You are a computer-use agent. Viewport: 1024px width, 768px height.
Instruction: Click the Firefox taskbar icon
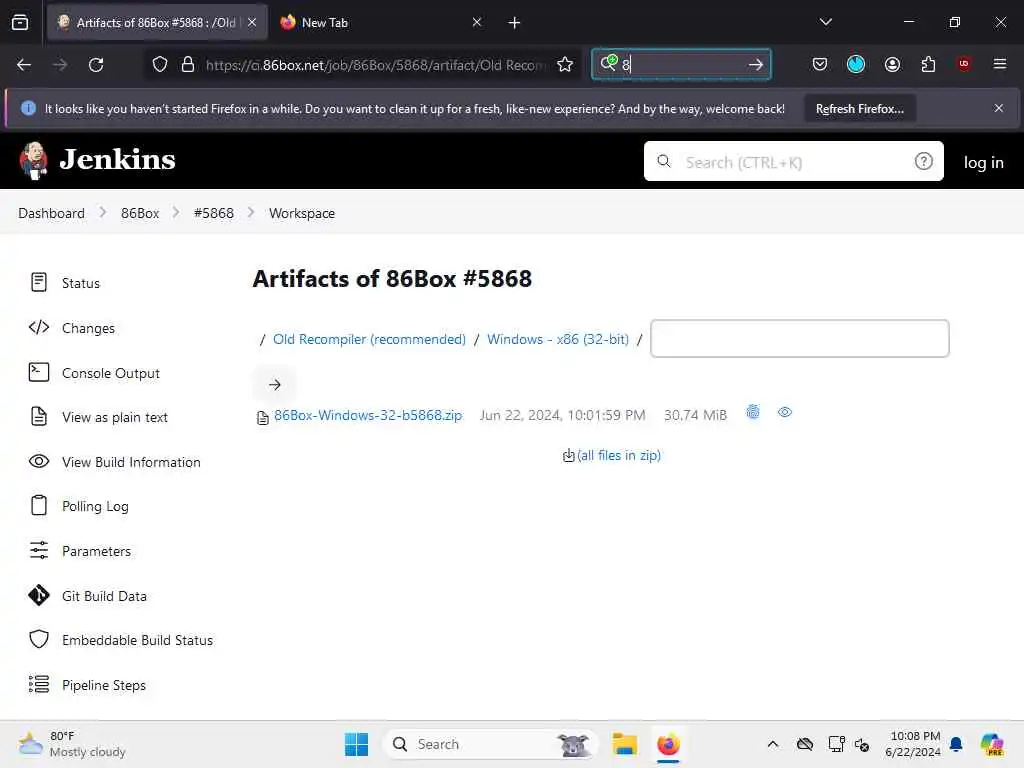668,744
